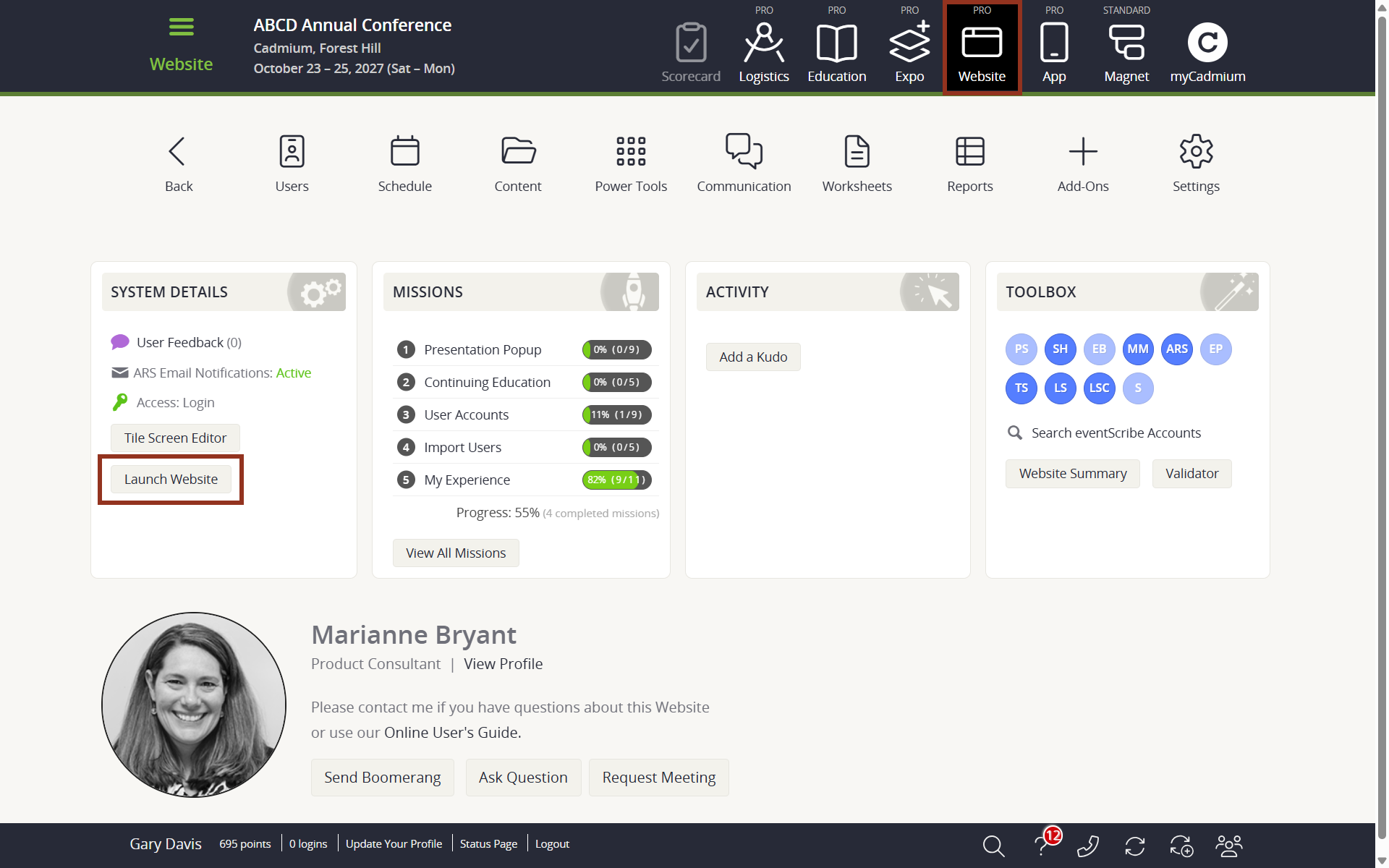Select the LSC toolbox badge

1099,388
